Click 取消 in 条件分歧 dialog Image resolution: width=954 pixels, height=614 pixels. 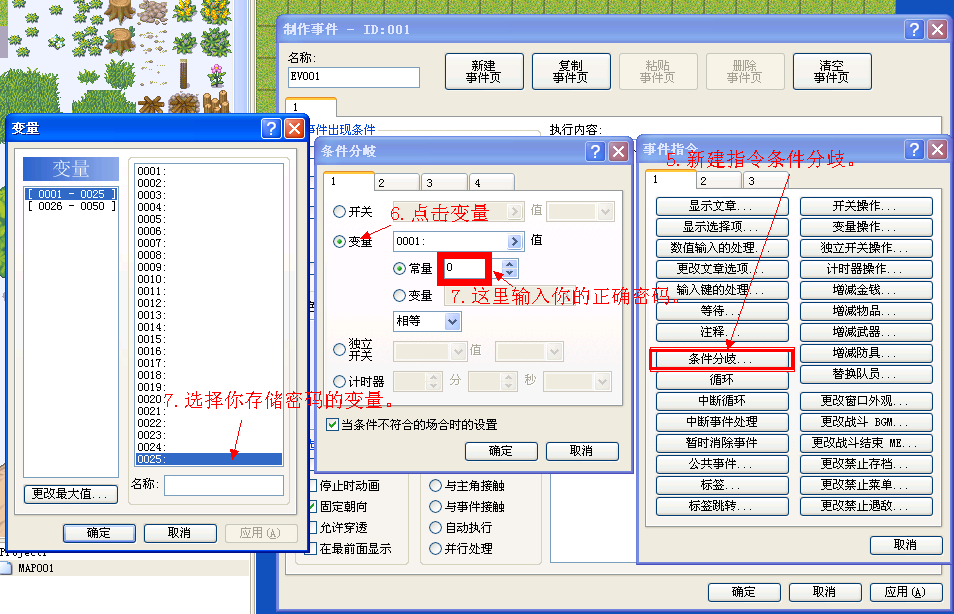pos(582,451)
